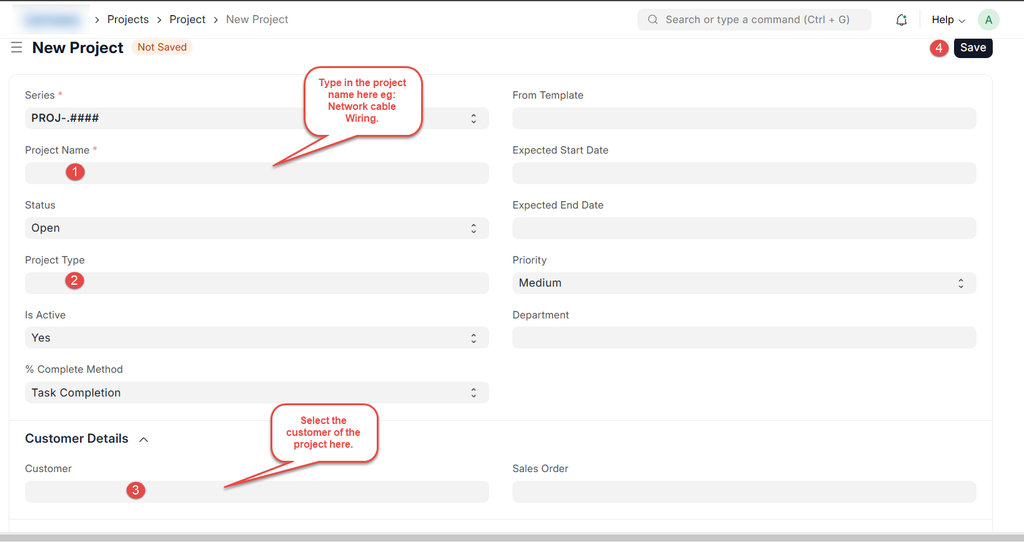Open the % Complete Method dropdown
The height and width of the screenshot is (542, 1024).
click(x=256, y=393)
